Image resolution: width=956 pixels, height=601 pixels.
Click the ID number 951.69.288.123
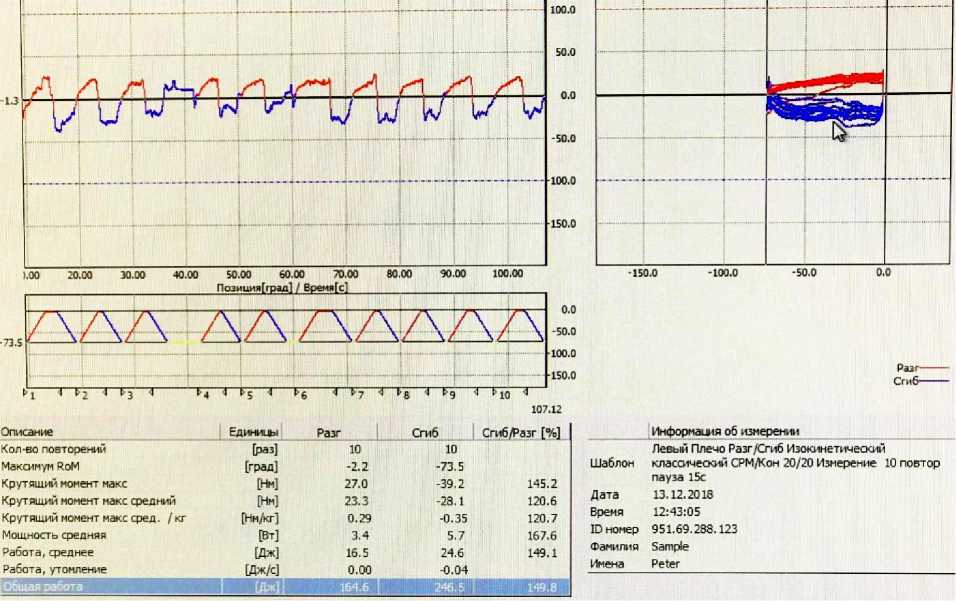point(694,529)
